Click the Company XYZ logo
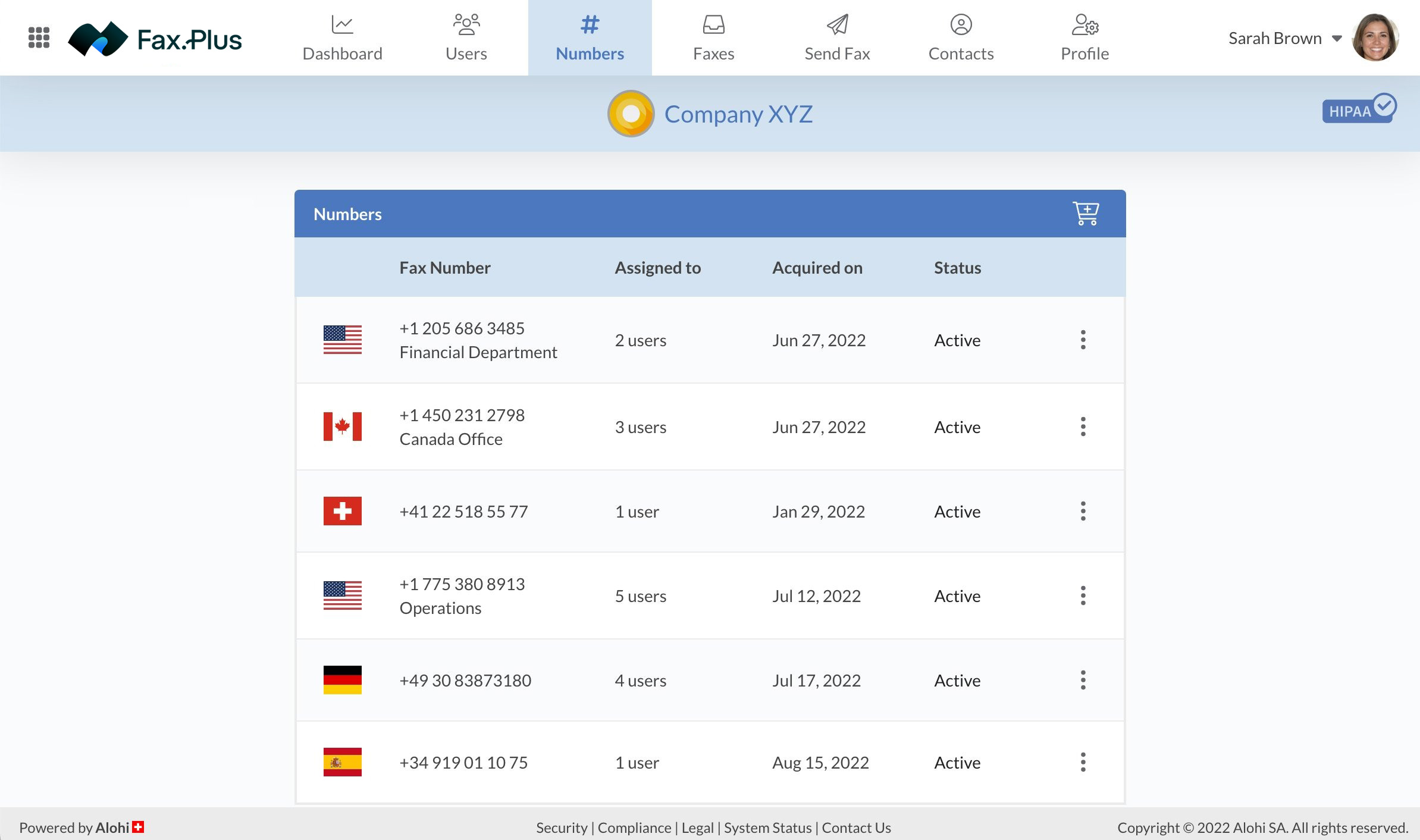Image resolution: width=1420 pixels, height=840 pixels. tap(630, 113)
